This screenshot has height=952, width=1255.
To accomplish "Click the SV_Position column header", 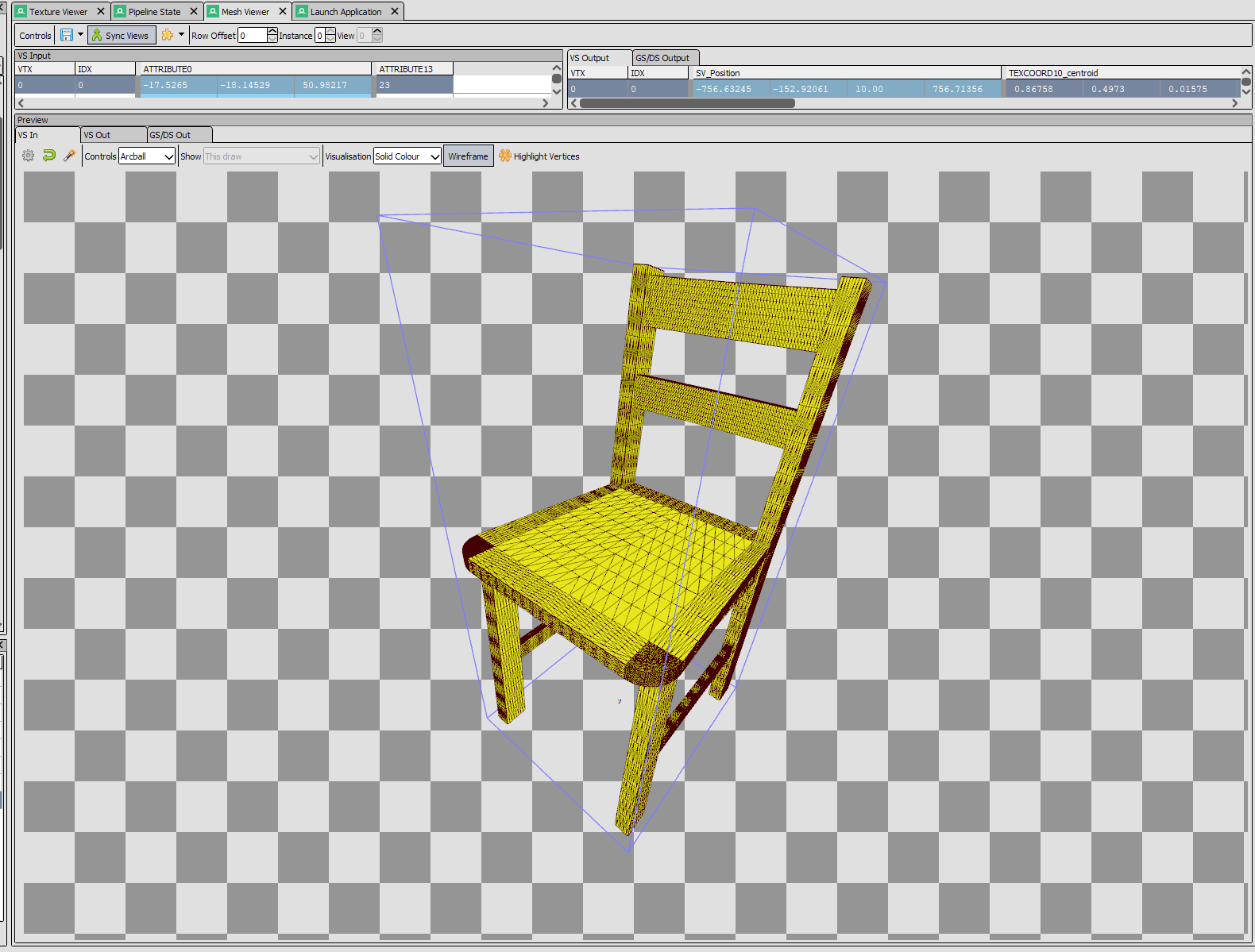I will tap(845, 73).
